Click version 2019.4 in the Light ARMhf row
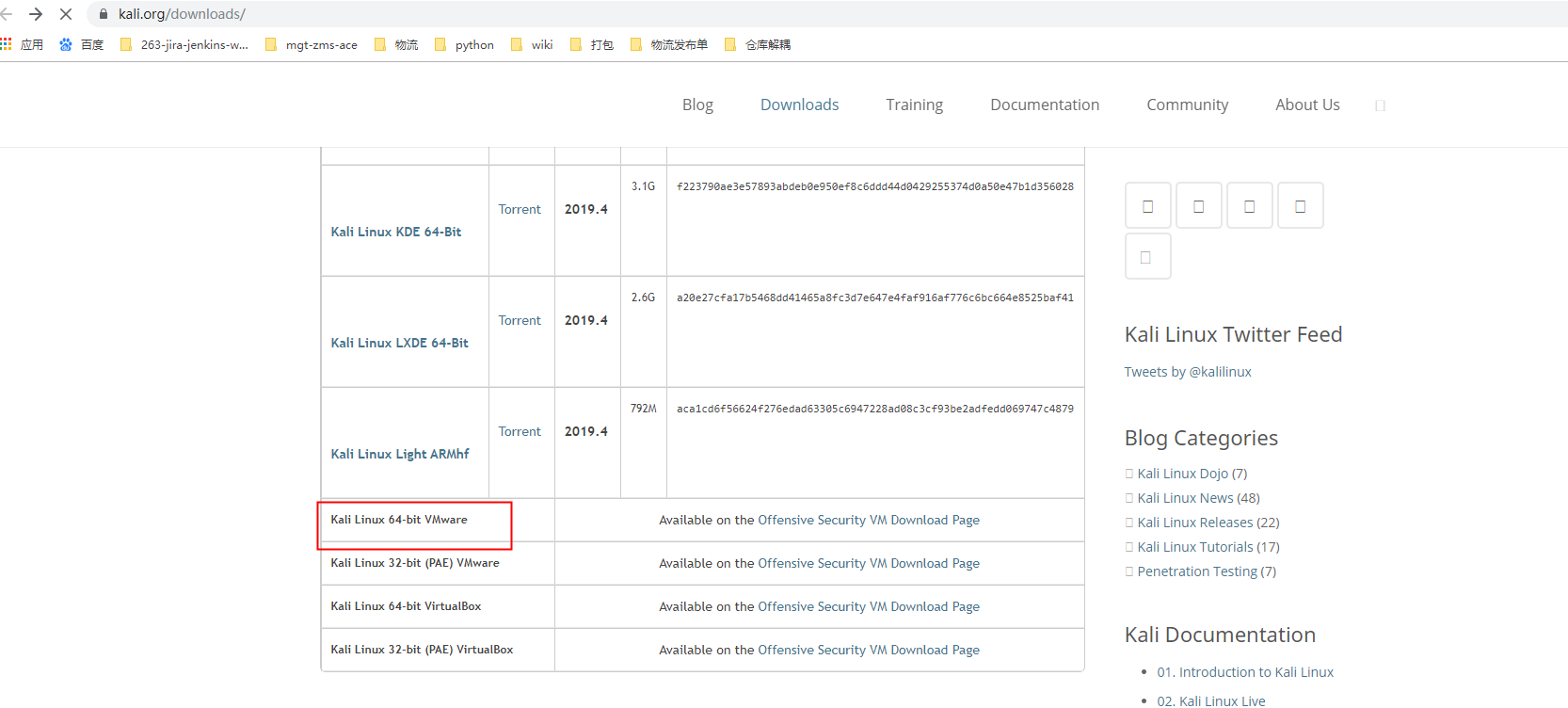1568x708 pixels. click(586, 431)
